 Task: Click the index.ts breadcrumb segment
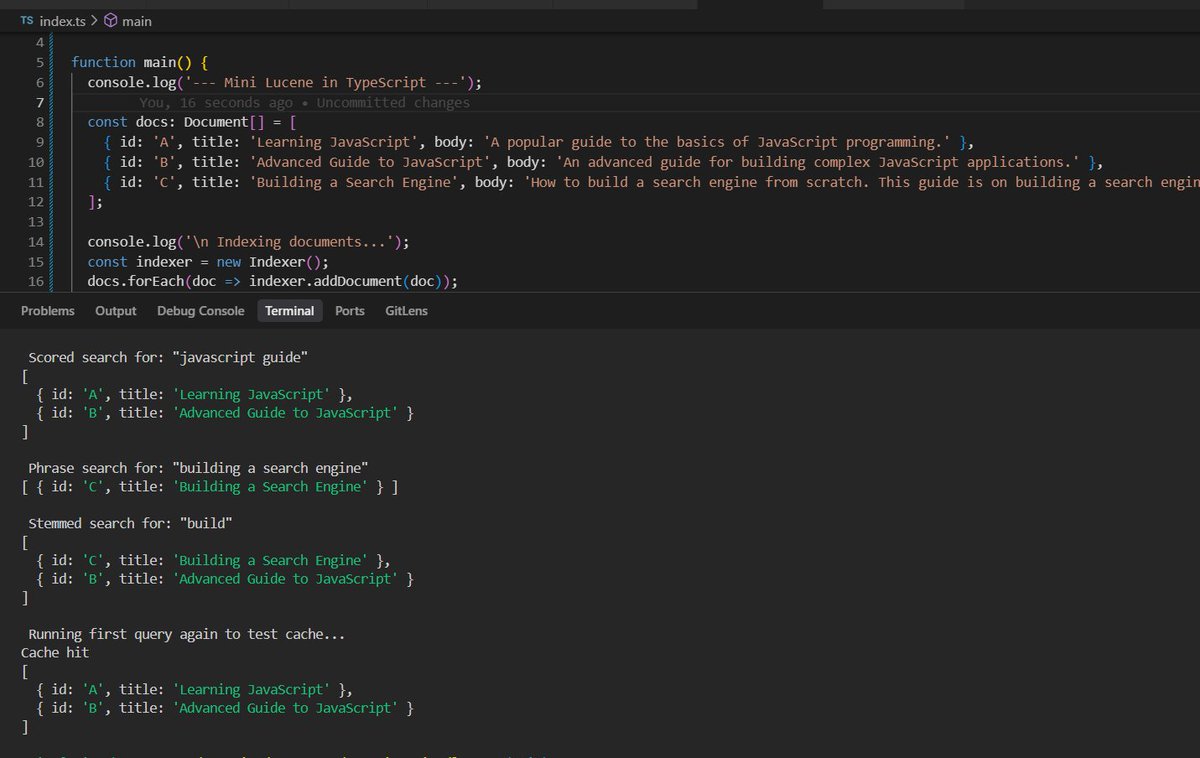61,20
